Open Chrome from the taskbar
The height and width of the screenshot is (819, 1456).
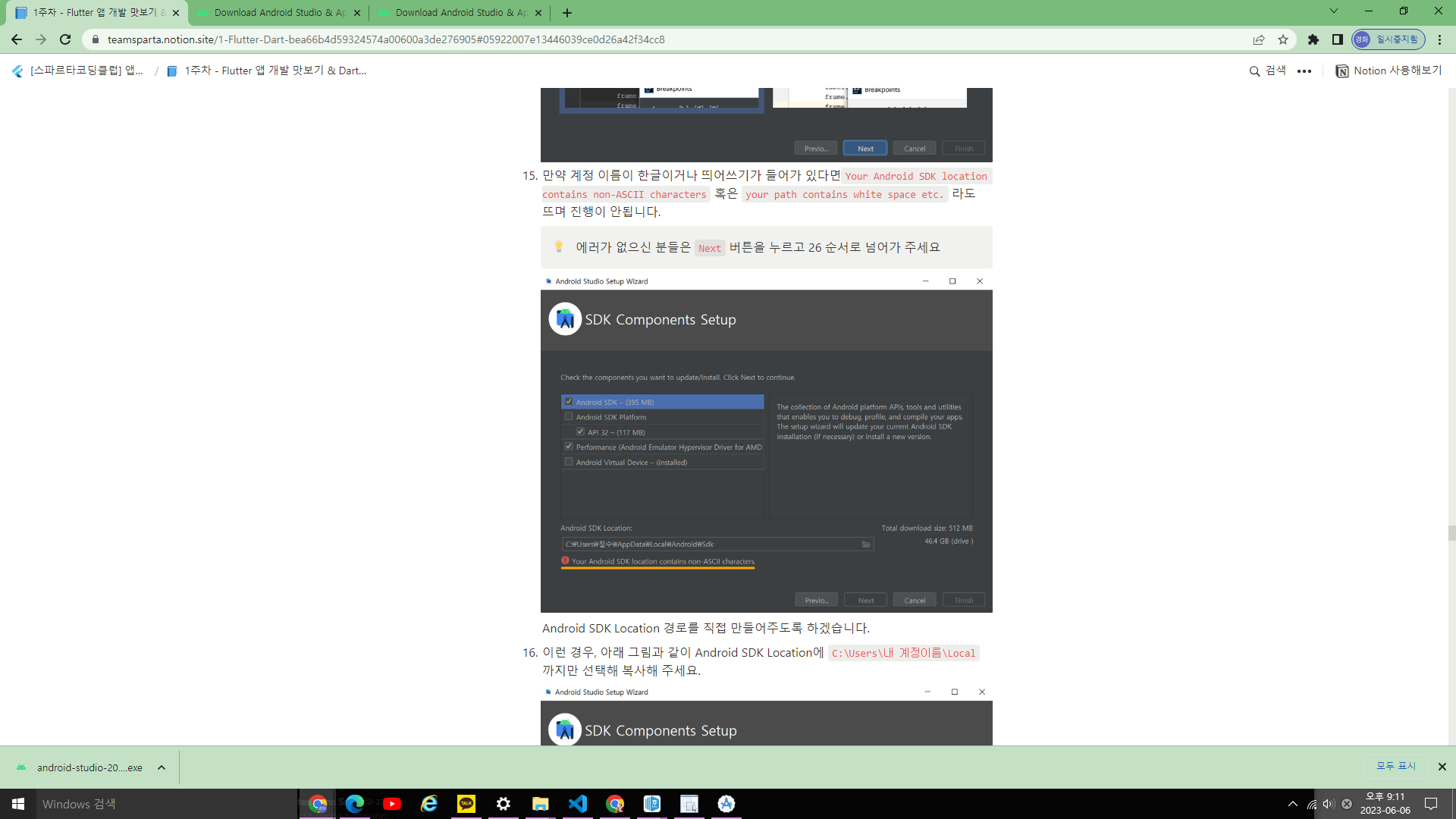tap(318, 804)
